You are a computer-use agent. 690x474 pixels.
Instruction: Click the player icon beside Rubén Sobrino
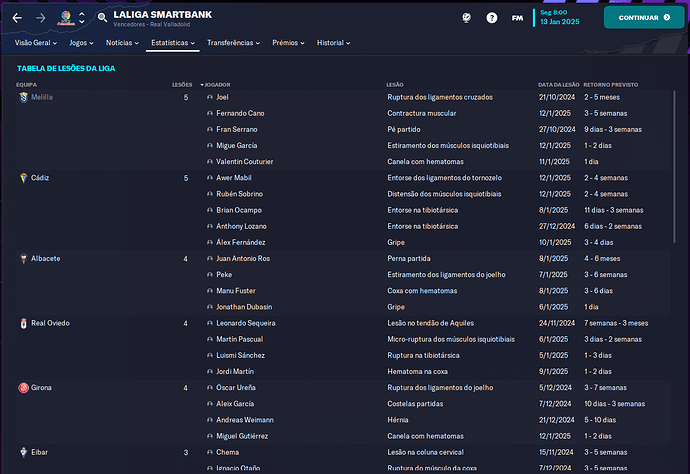(210, 194)
